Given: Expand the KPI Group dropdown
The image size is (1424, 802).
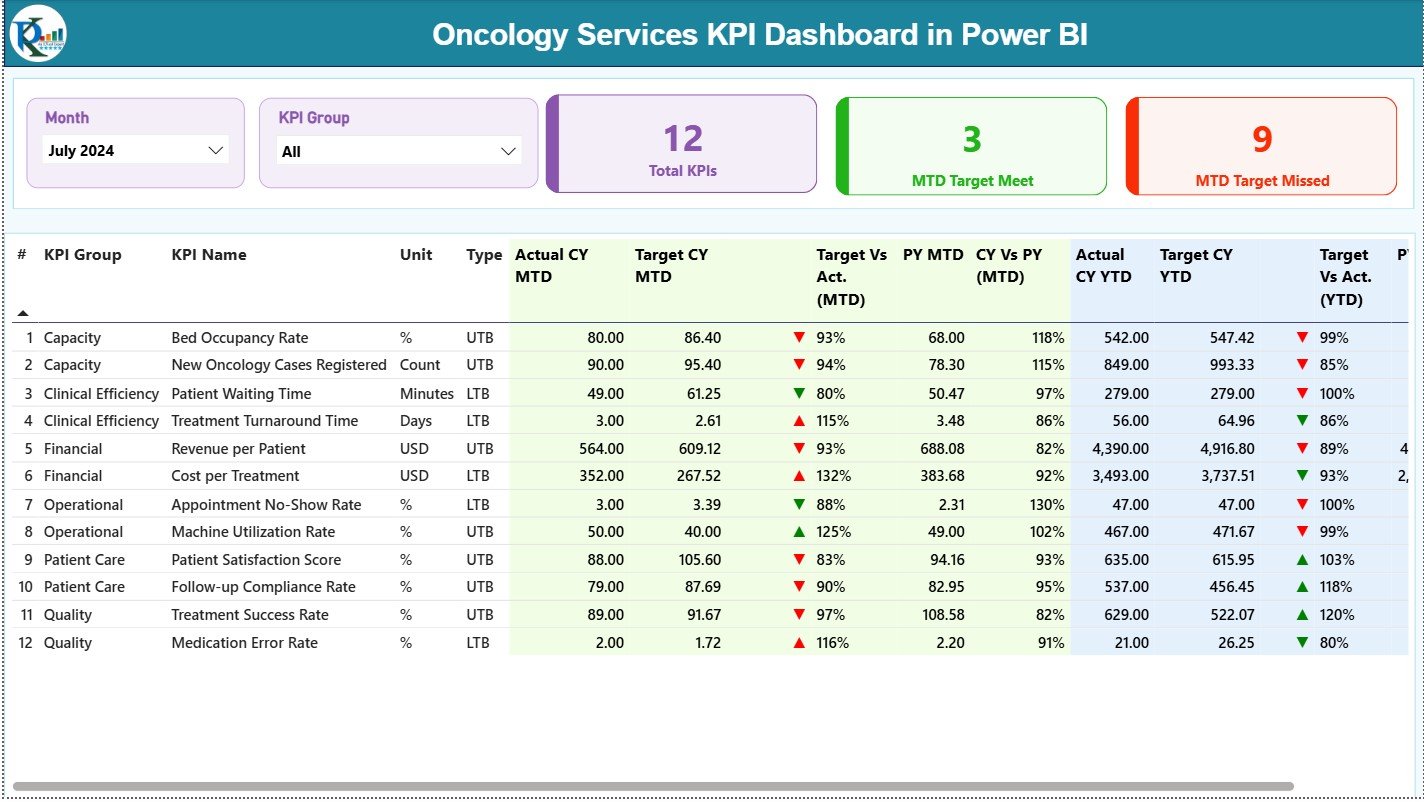Looking at the screenshot, I should (511, 150).
